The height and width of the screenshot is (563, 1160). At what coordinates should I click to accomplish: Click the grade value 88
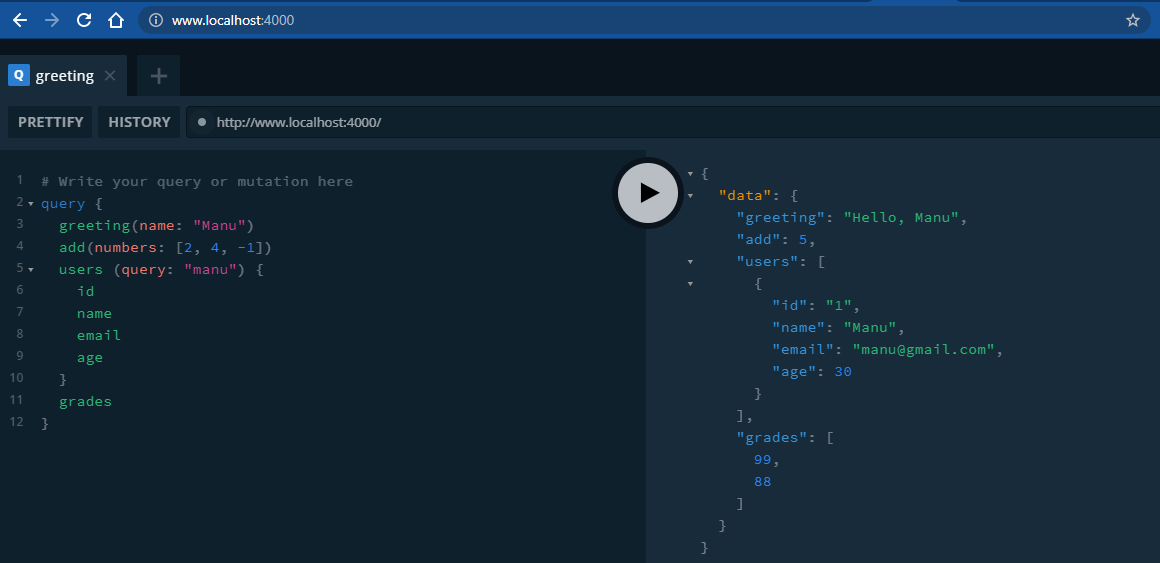coord(763,482)
